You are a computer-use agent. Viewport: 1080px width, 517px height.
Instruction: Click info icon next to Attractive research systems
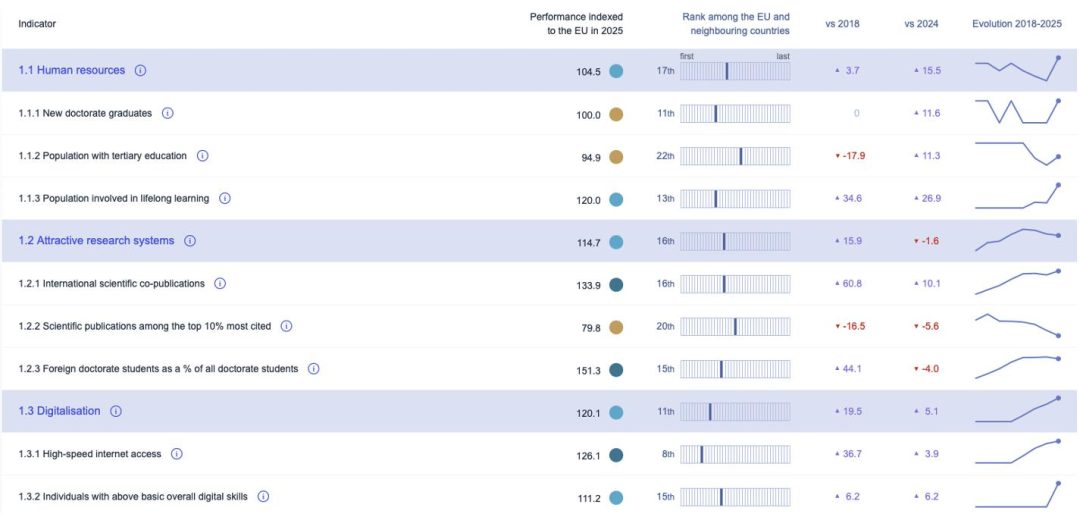189,241
